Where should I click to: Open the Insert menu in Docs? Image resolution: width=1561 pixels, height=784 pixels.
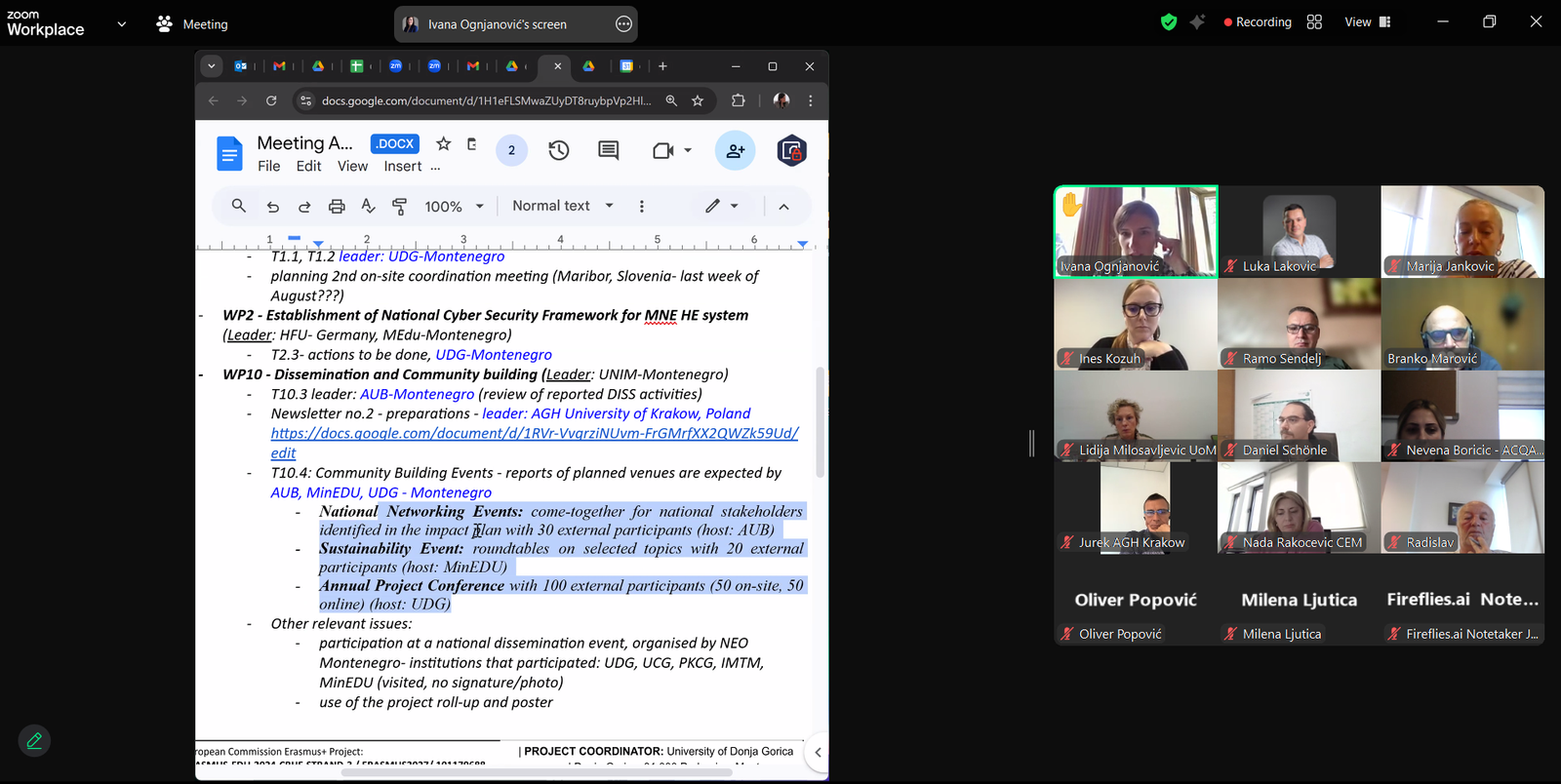(402, 167)
